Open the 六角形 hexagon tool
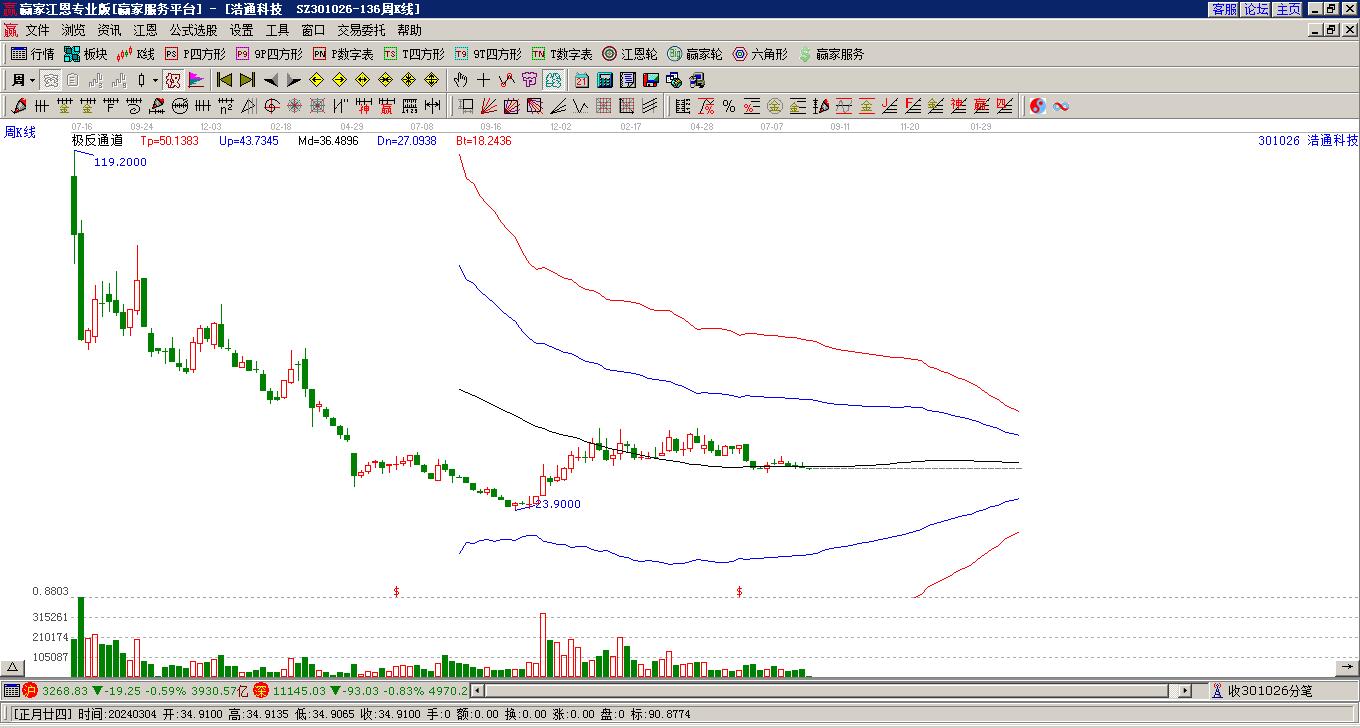The width and height of the screenshot is (1360, 728). (x=760, y=54)
